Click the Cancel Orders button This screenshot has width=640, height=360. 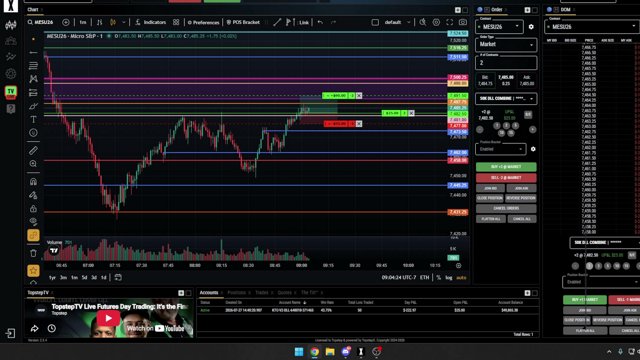506,208
